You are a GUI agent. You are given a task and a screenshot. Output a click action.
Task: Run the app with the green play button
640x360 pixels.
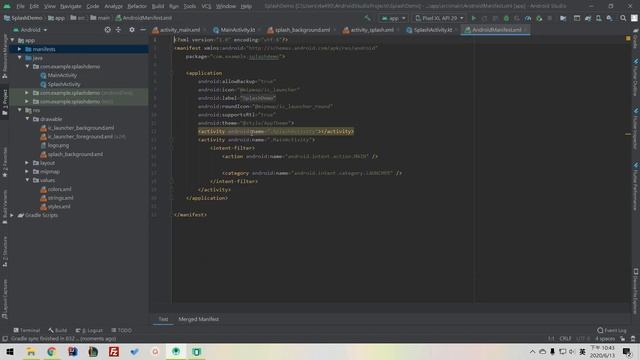473,18
